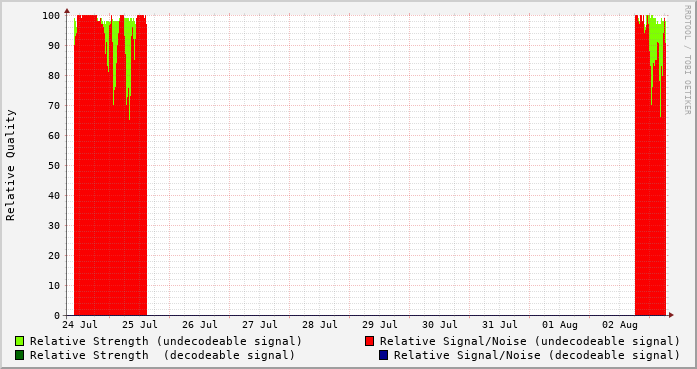Click the 02 Aug date label

pyautogui.click(x=620, y=325)
